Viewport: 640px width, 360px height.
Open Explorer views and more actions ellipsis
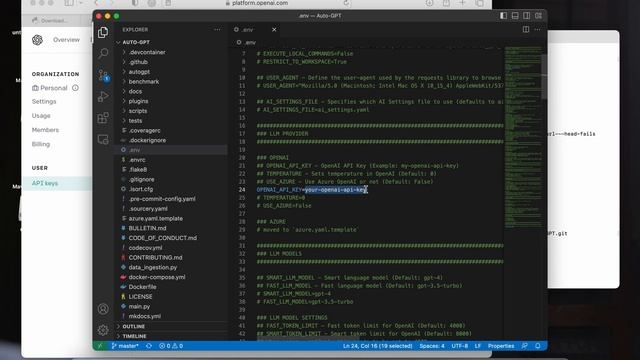(217, 29)
